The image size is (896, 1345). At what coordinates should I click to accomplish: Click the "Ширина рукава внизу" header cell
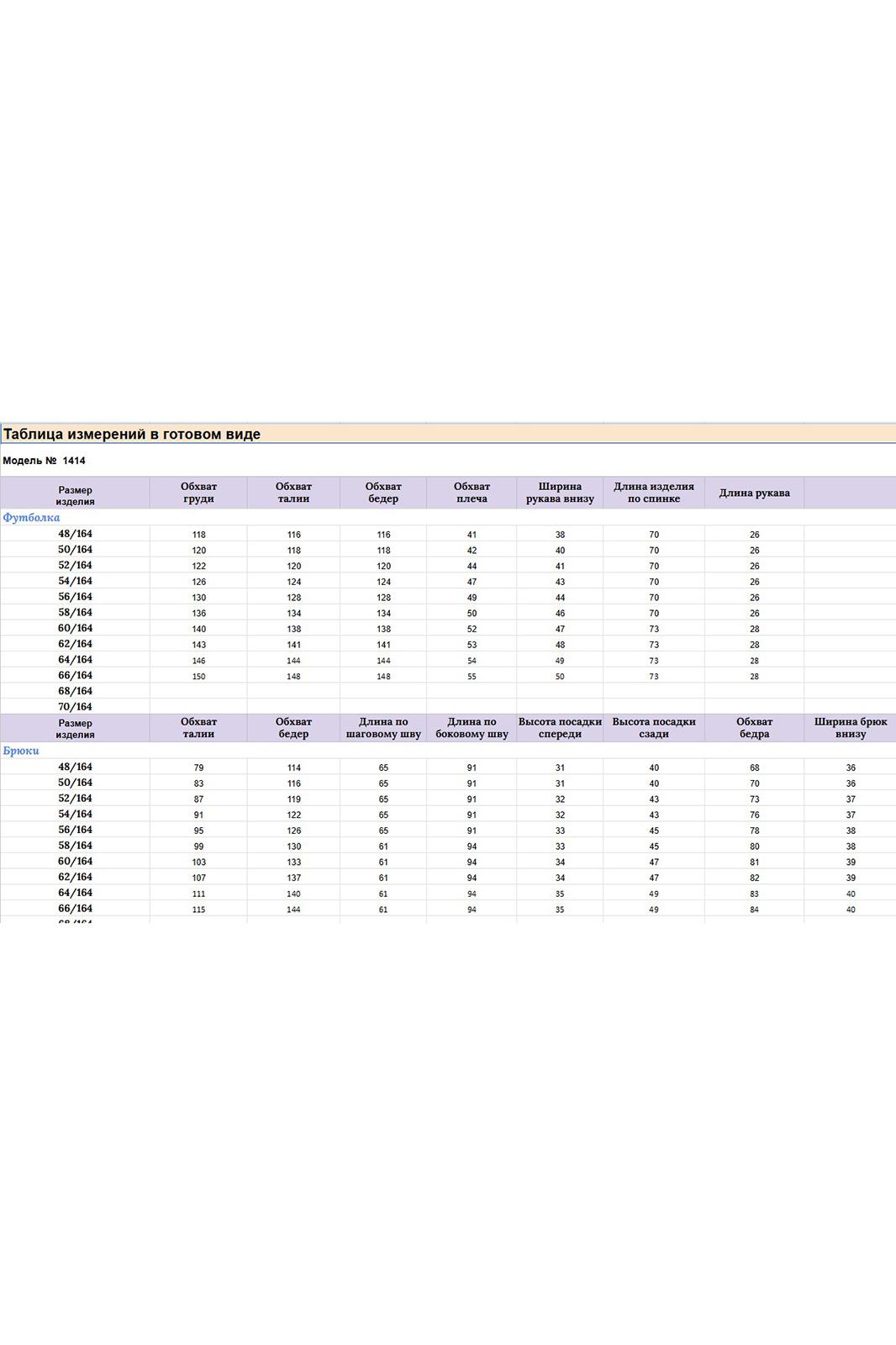point(560,493)
